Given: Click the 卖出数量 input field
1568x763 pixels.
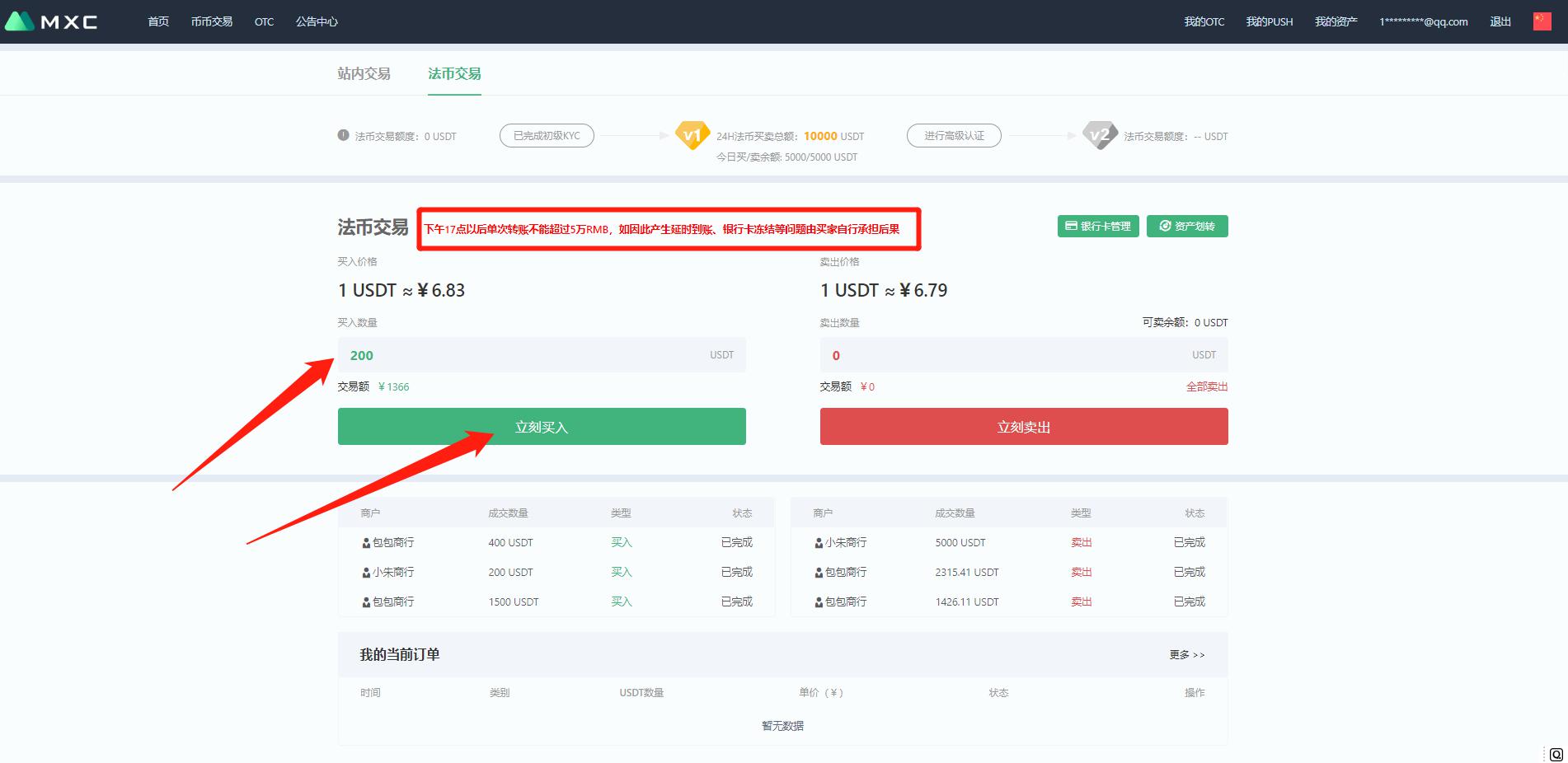Looking at the screenshot, I should pyautogui.click(x=1024, y=355).
